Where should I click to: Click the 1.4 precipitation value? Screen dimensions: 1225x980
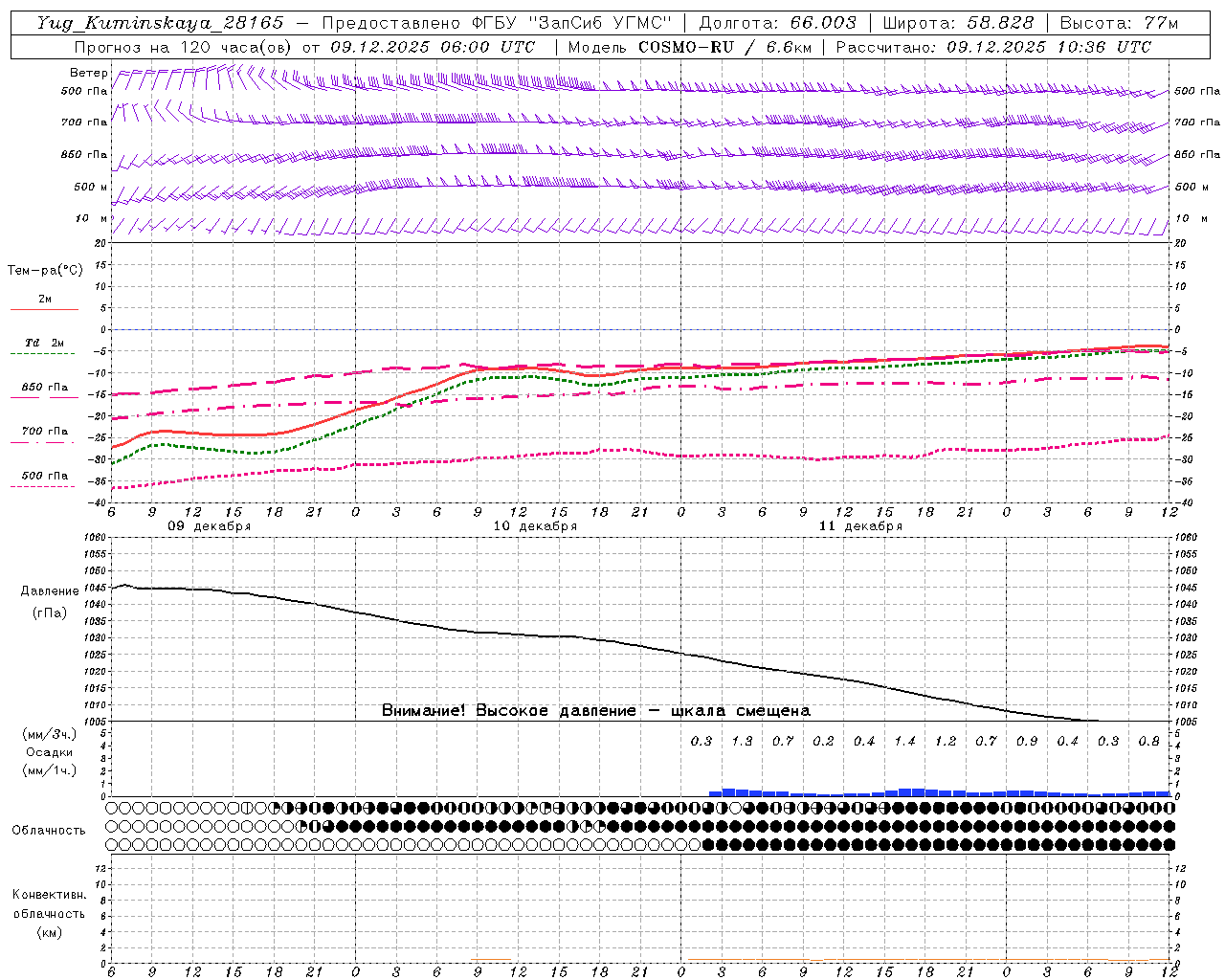tap(904, 741)
